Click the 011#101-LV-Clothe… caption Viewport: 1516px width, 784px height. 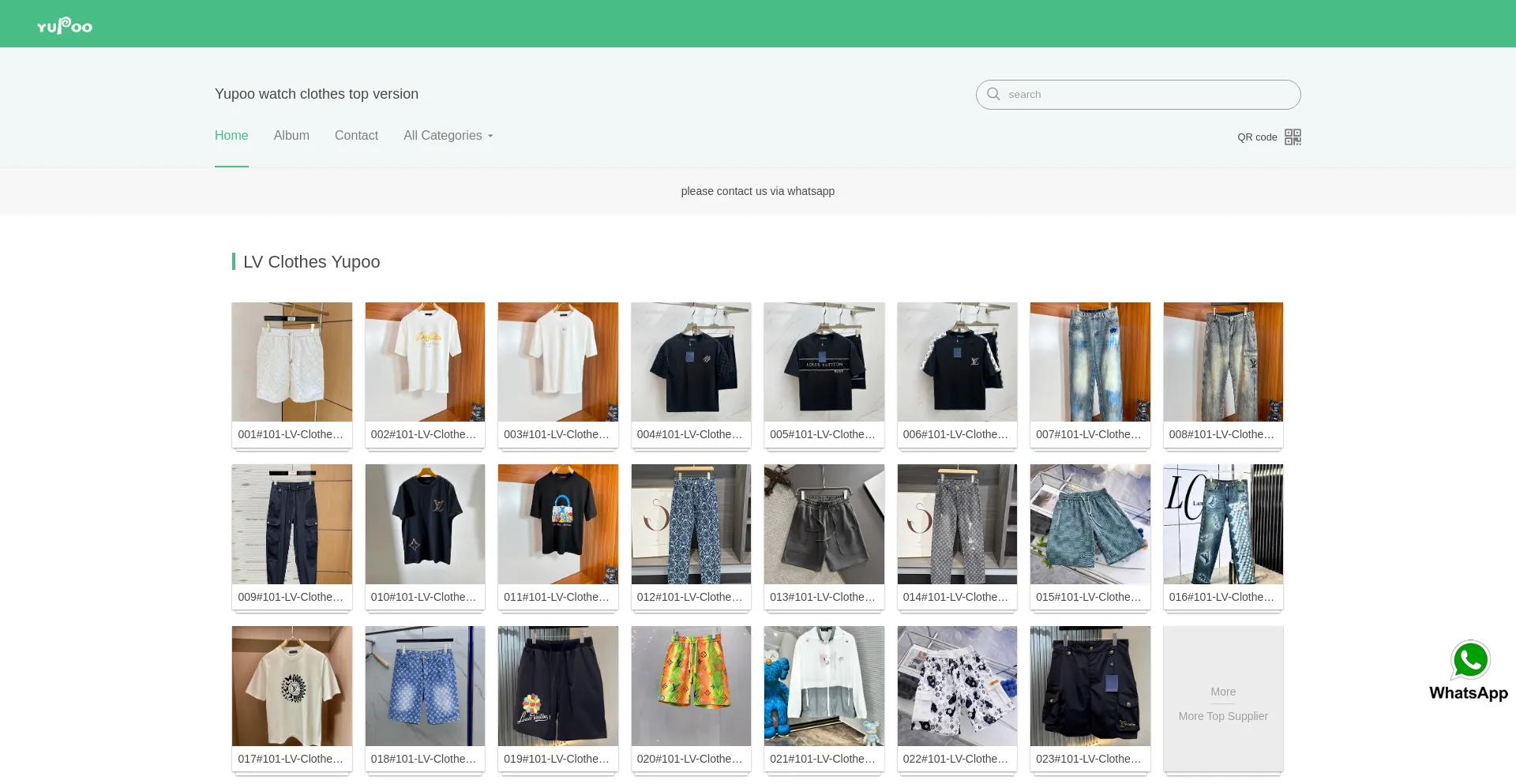coord(557,597)
